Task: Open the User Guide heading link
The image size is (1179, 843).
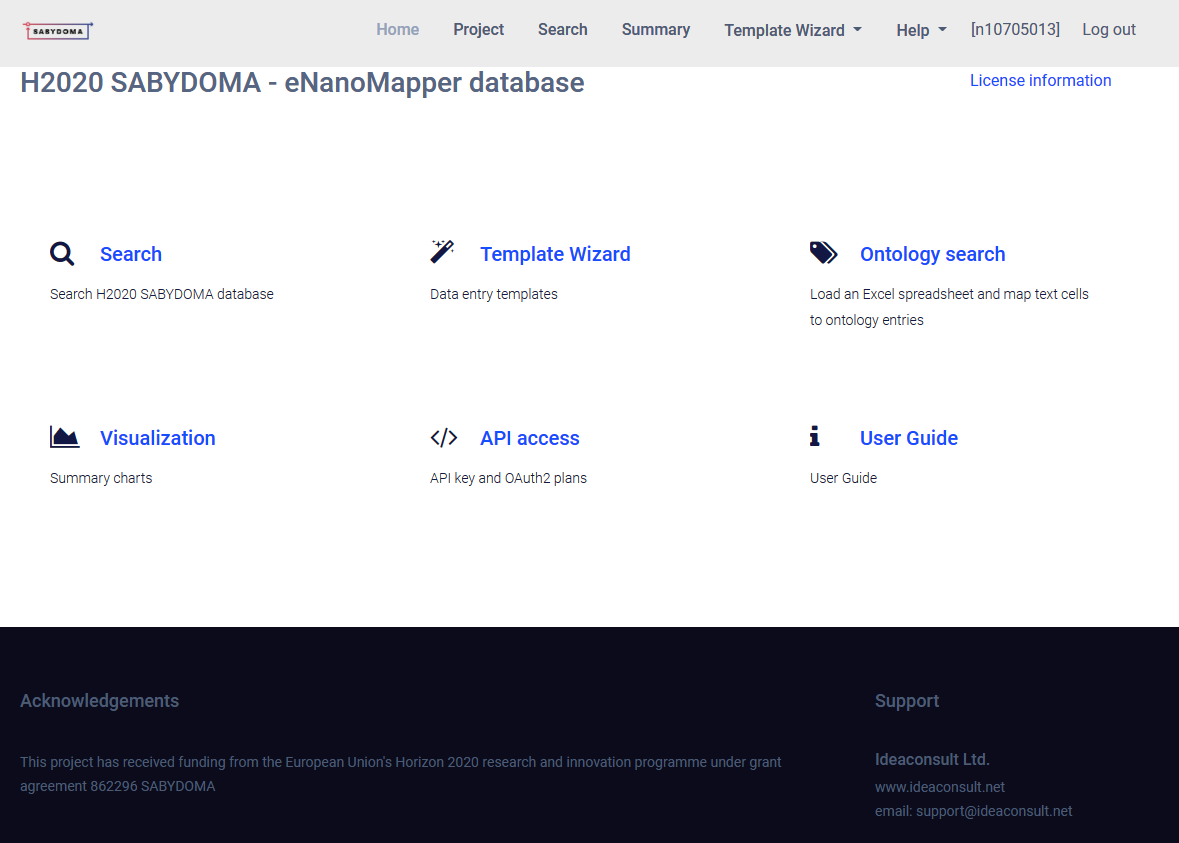Action: (x=908, y=438)
